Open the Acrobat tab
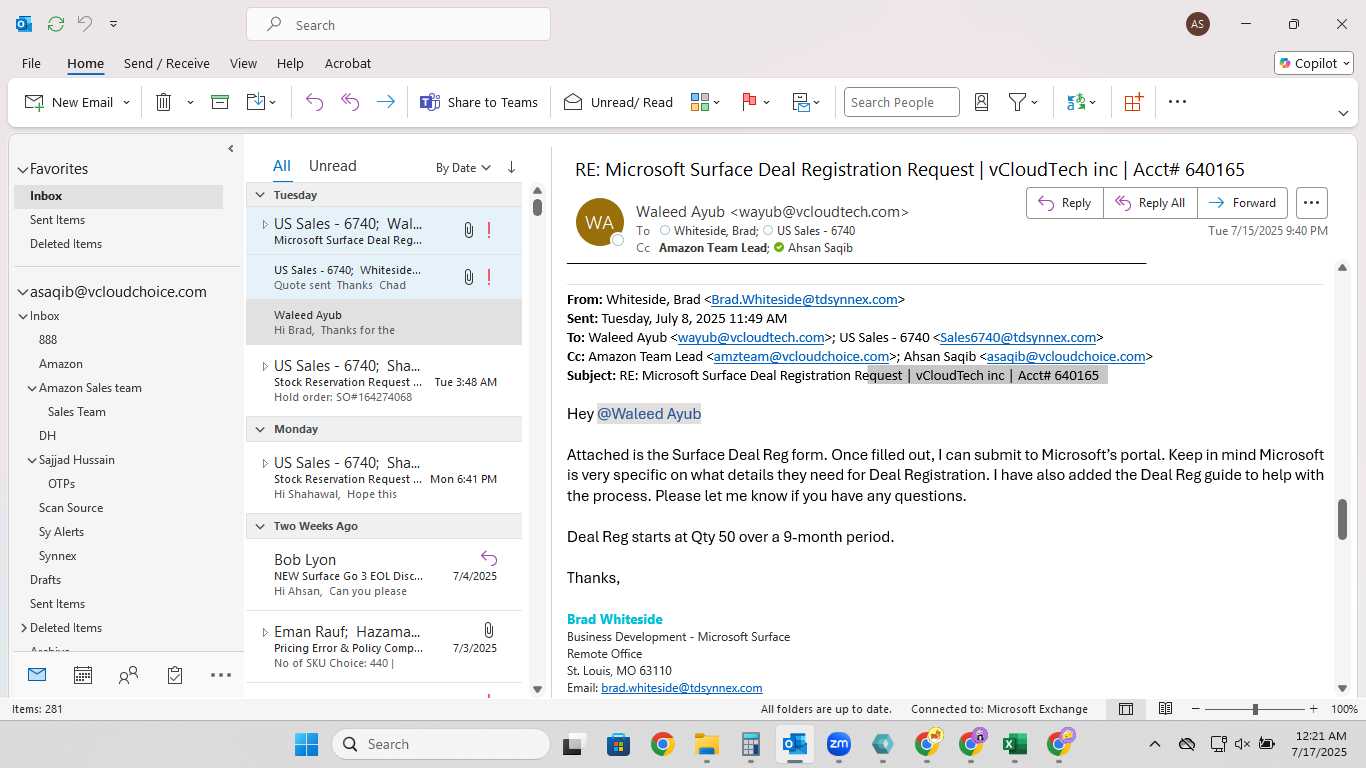Image resolution: width=1366 pixels, height=768 pixels. (348, 63)
